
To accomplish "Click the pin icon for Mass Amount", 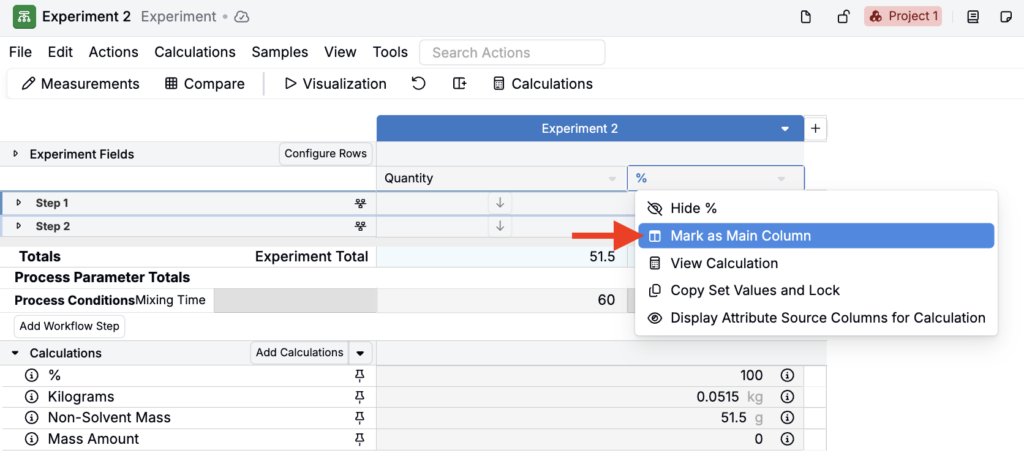I will tap(359, 439).
